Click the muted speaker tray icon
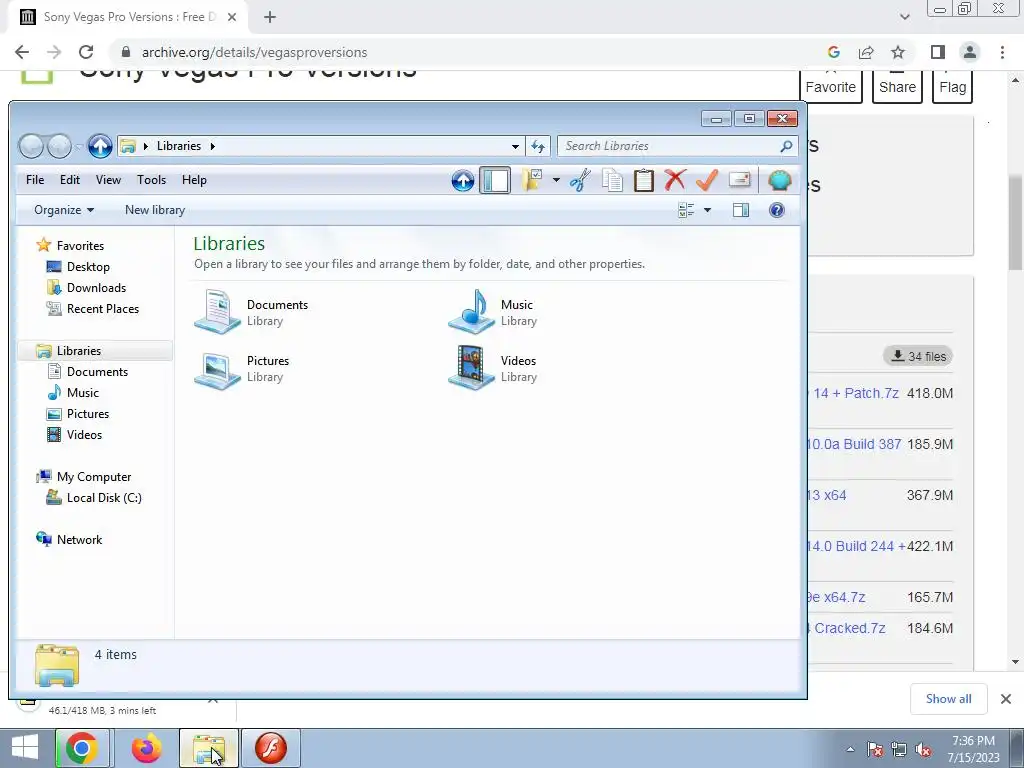This screenshot has height=768, width=1024. pos(923,750)
